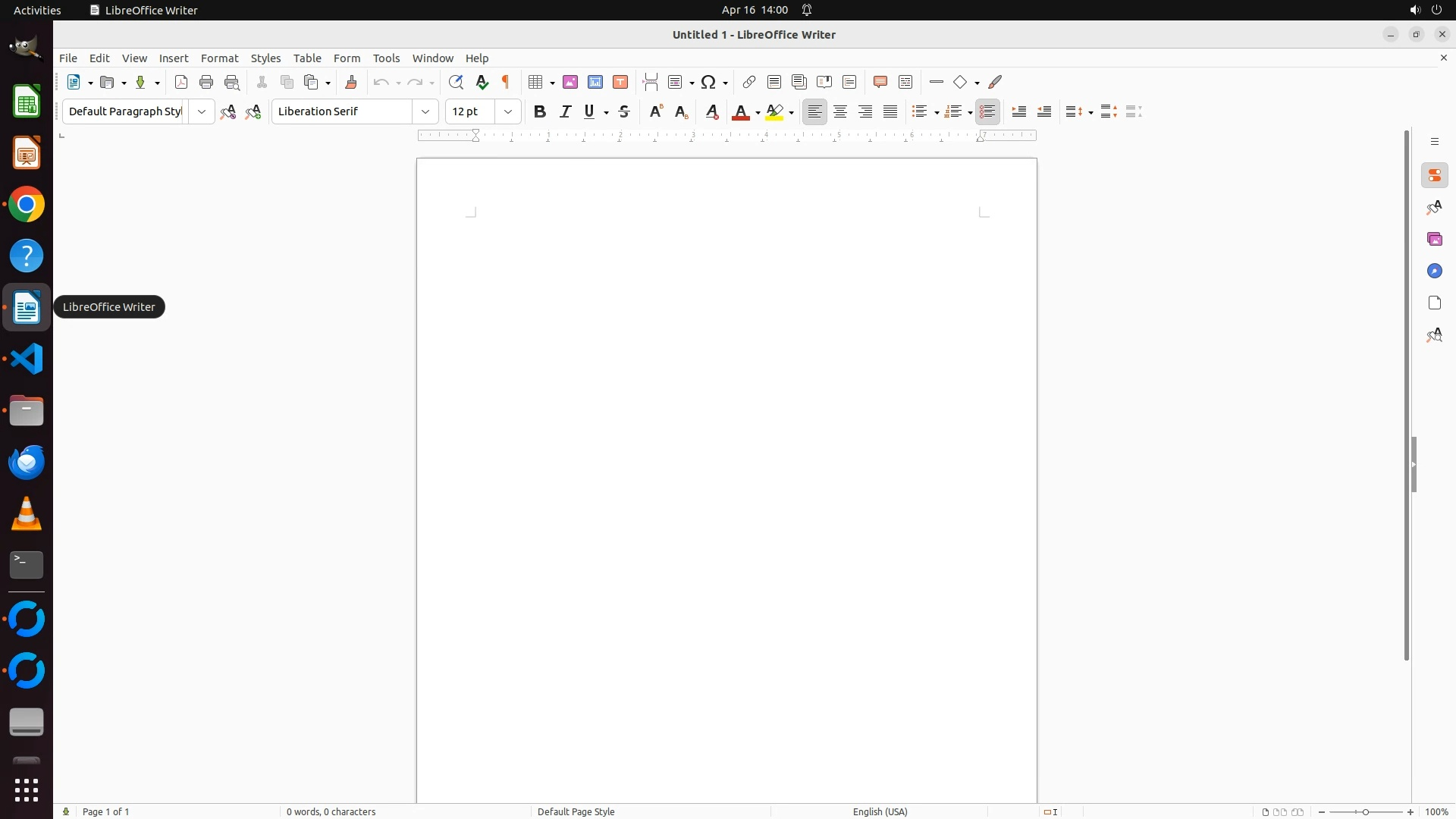
Task: Insert a hyperlink
Action: (749, 82)
